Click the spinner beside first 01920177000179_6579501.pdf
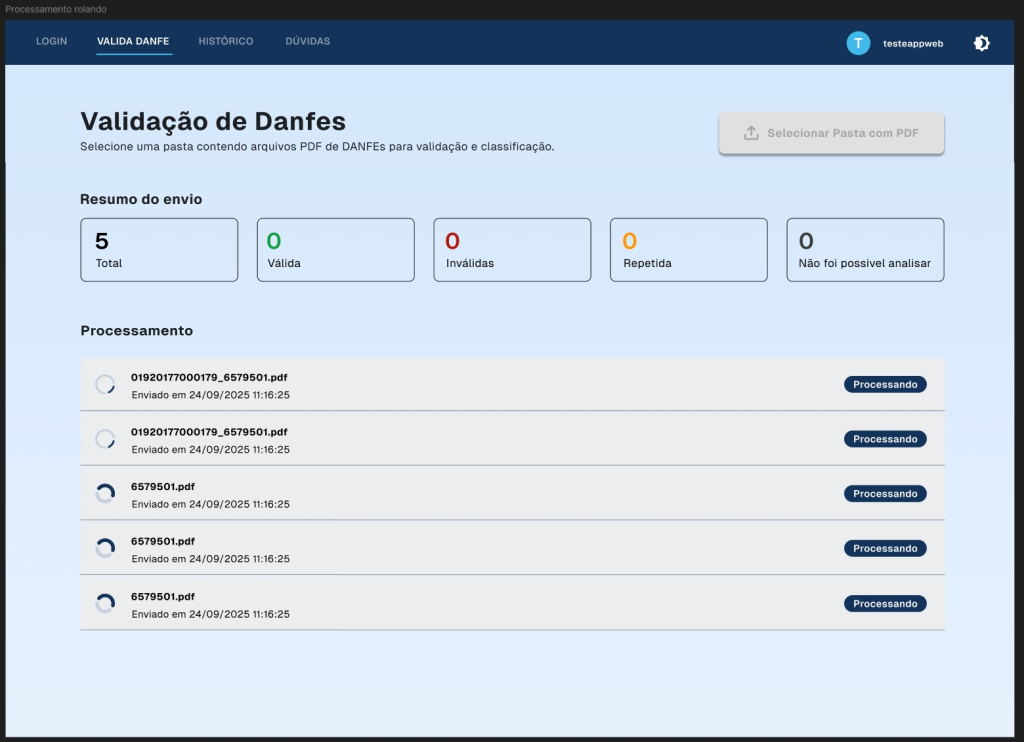 (105, 383)
